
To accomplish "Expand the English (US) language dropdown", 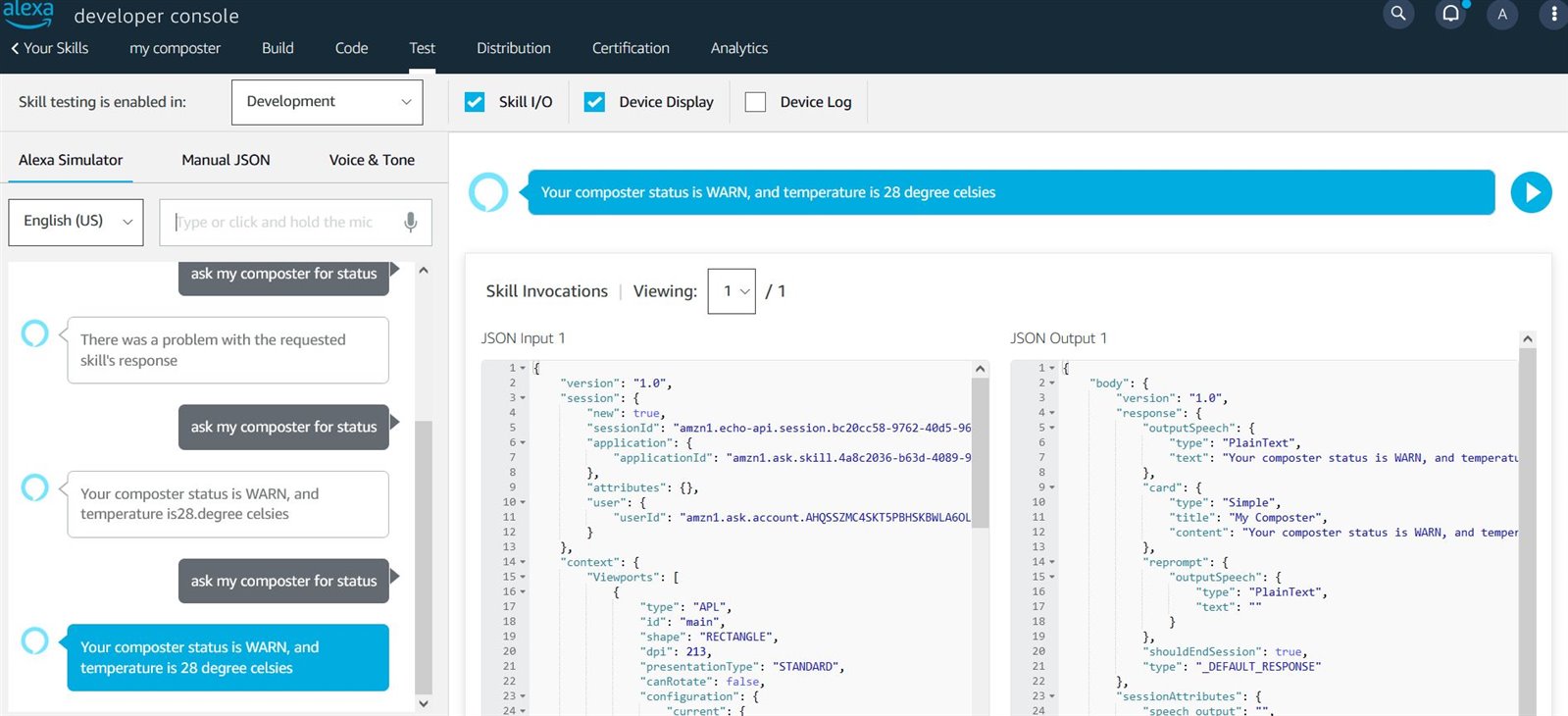I will click(x=76, y=222).
